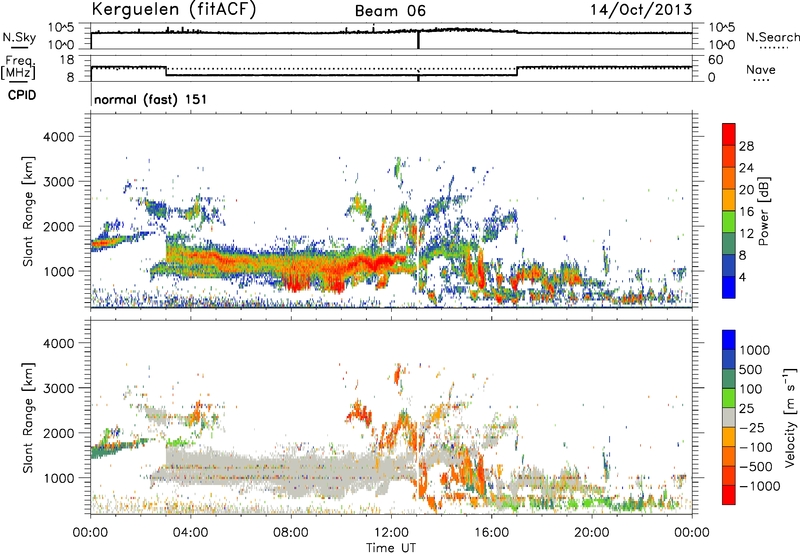Click the date '14/Oct/2013'

(x=641, y=10)
